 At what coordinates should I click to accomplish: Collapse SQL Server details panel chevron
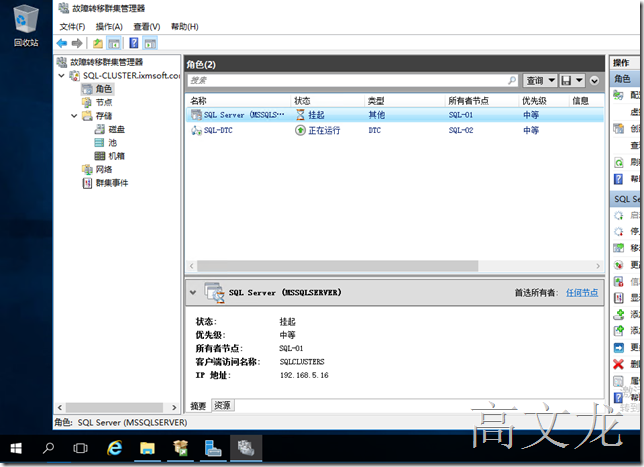tap(193, 292)
